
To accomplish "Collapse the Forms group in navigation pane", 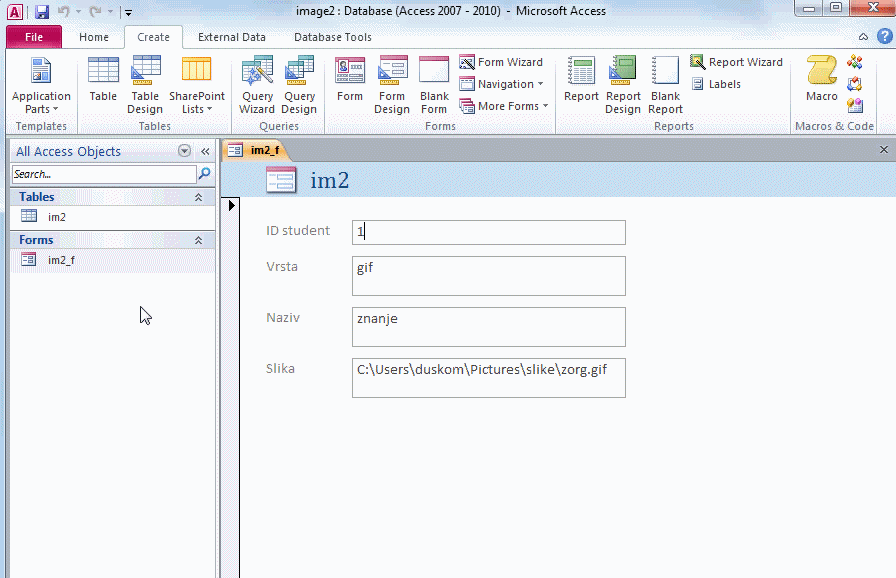I will 198,240.
